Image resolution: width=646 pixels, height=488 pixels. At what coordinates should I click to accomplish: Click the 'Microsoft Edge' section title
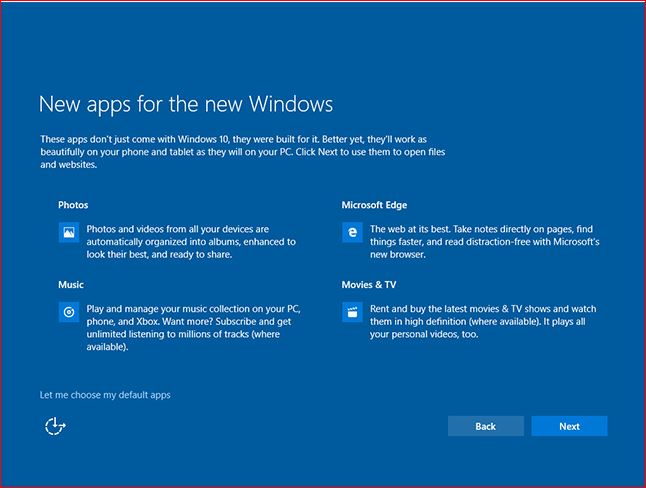click(374, 205)
